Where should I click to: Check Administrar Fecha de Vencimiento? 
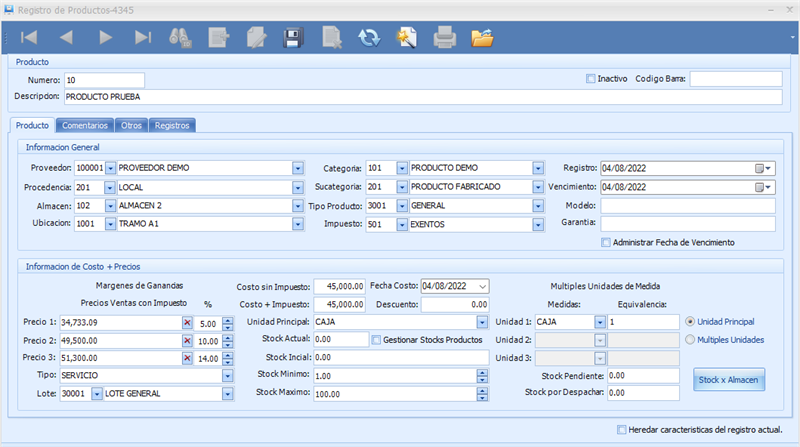[606, 242]
